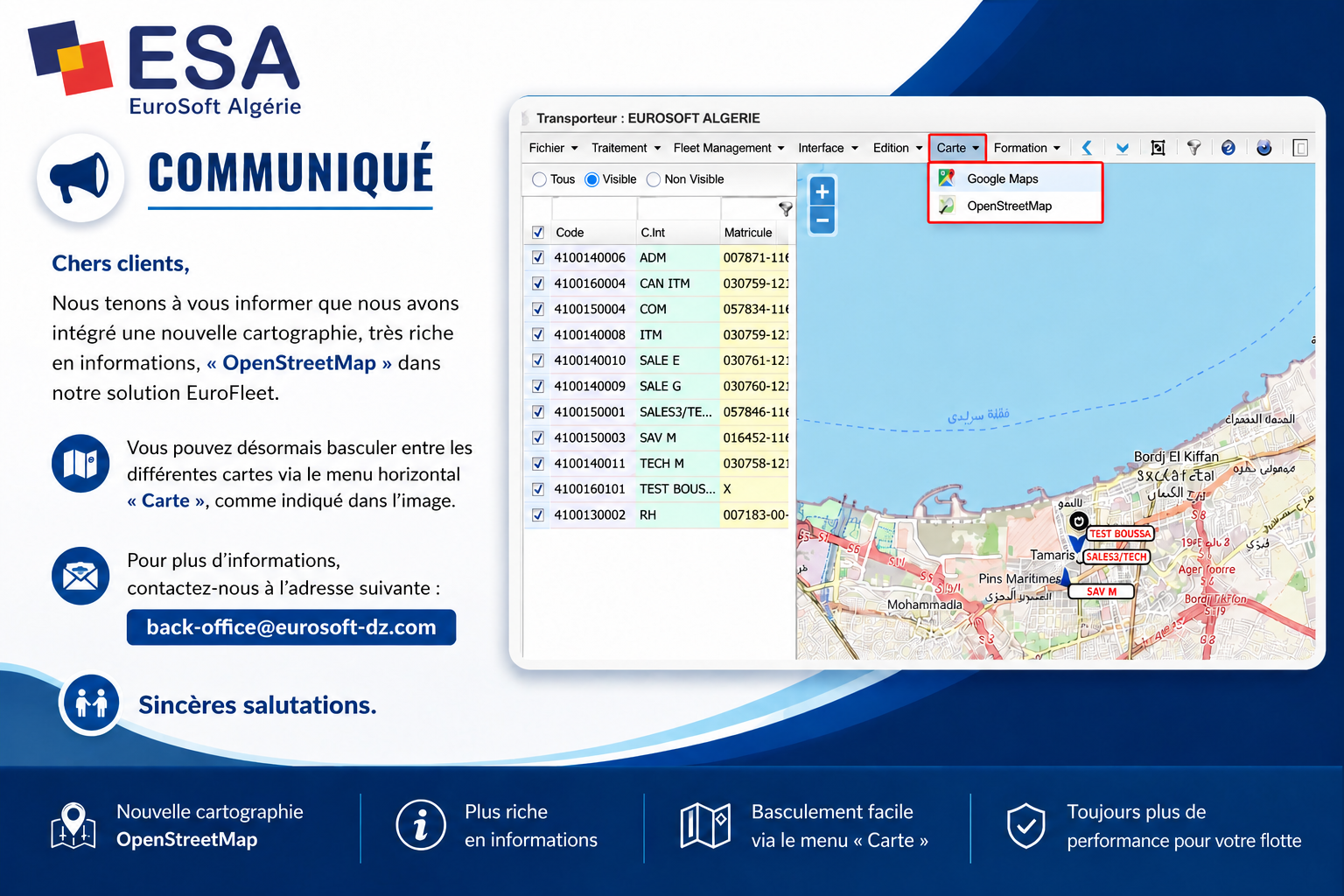Open the Formation dropdown menu

[x=1026, y=148]
